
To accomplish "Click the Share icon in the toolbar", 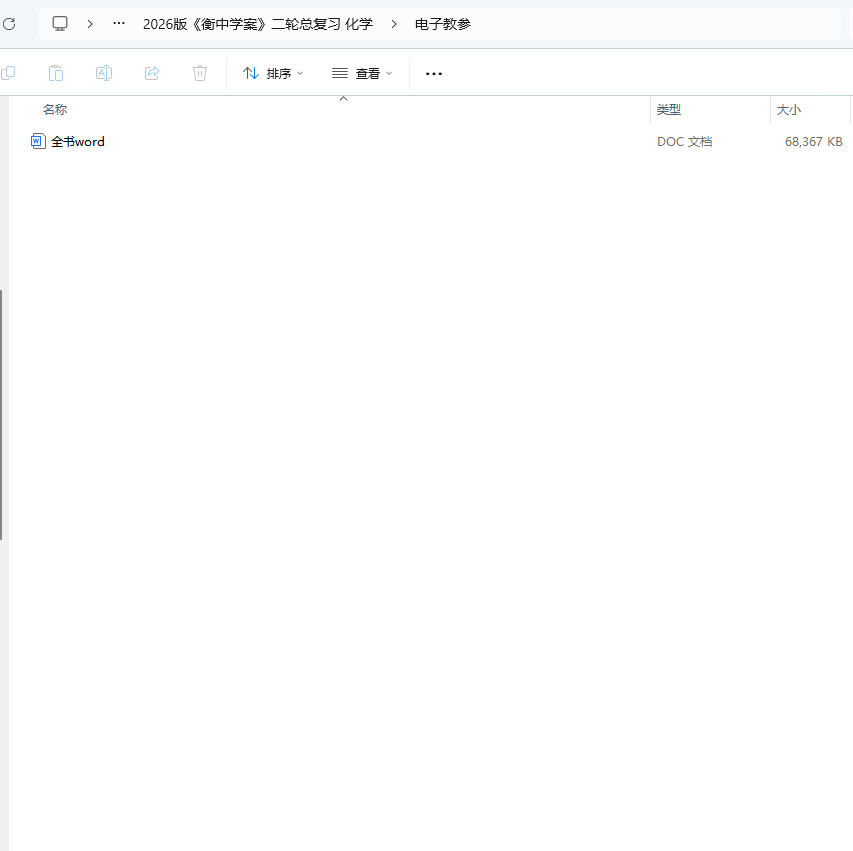I will [x=152, y=73].
